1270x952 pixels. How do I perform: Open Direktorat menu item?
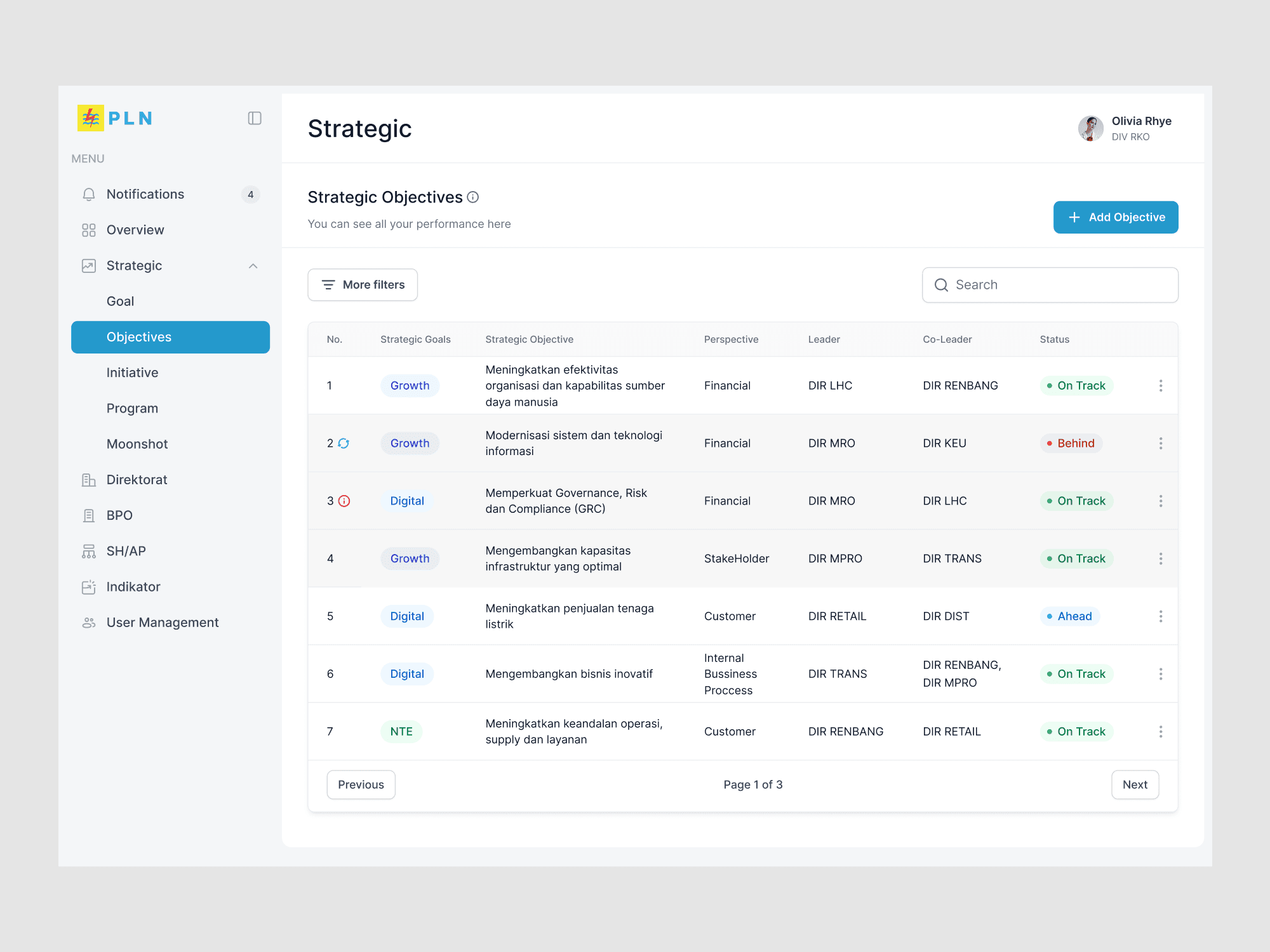pyautogui.click(x=170, y=480)
